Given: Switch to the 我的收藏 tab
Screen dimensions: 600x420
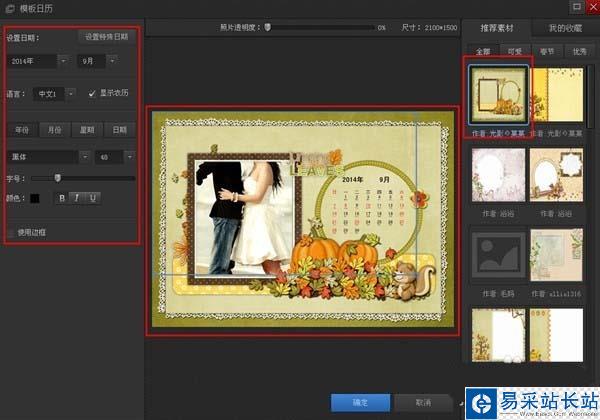Looking at the screenshot, I should 565,28.
